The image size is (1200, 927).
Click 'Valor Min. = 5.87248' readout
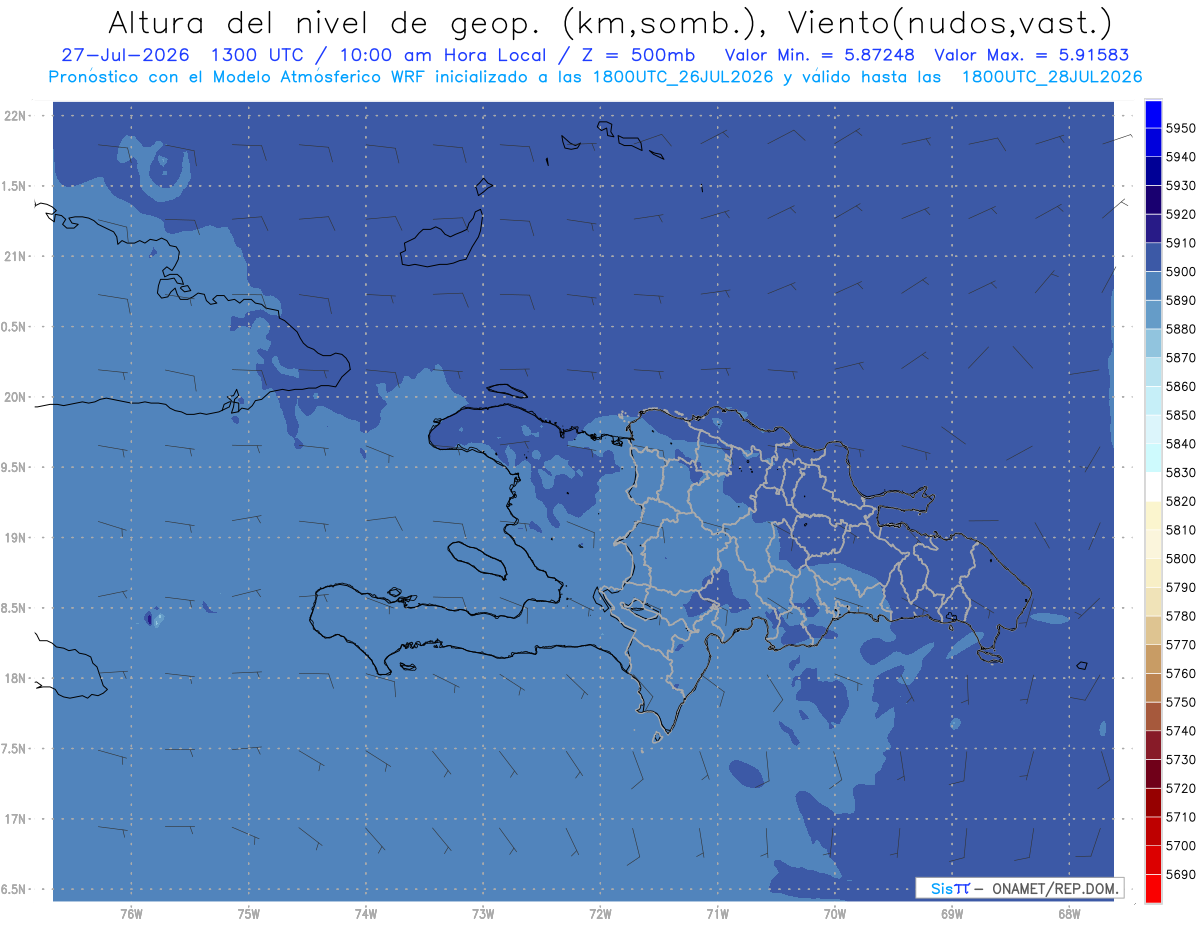tap(819, 56)
